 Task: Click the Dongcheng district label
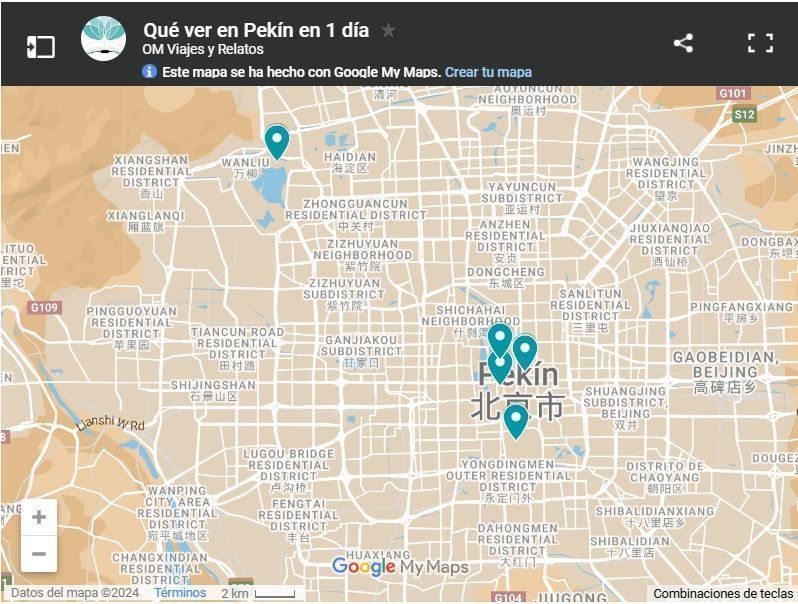tap(506, 277)
